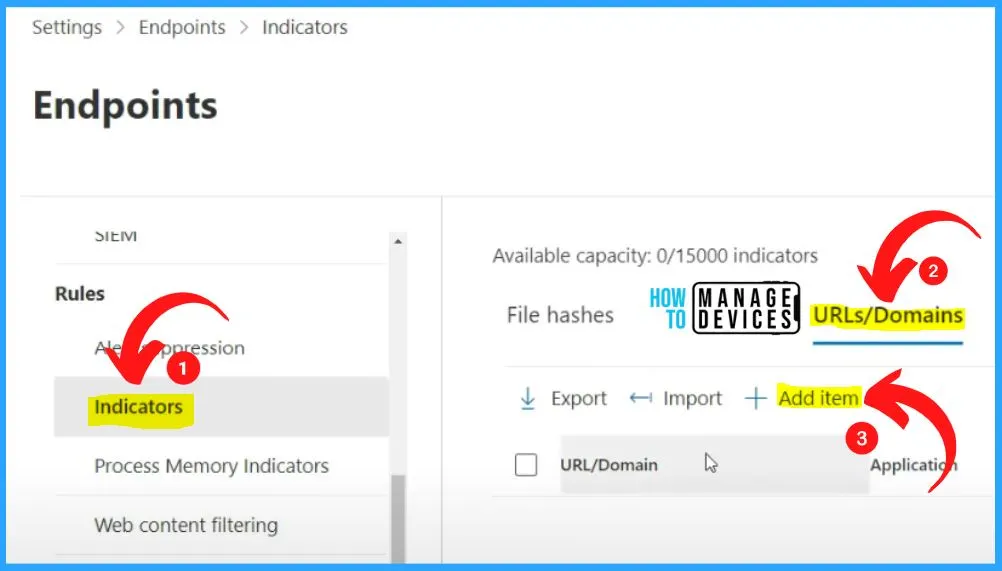
Task: Click the Rules section heading
Action: click(x=80, y=294)
